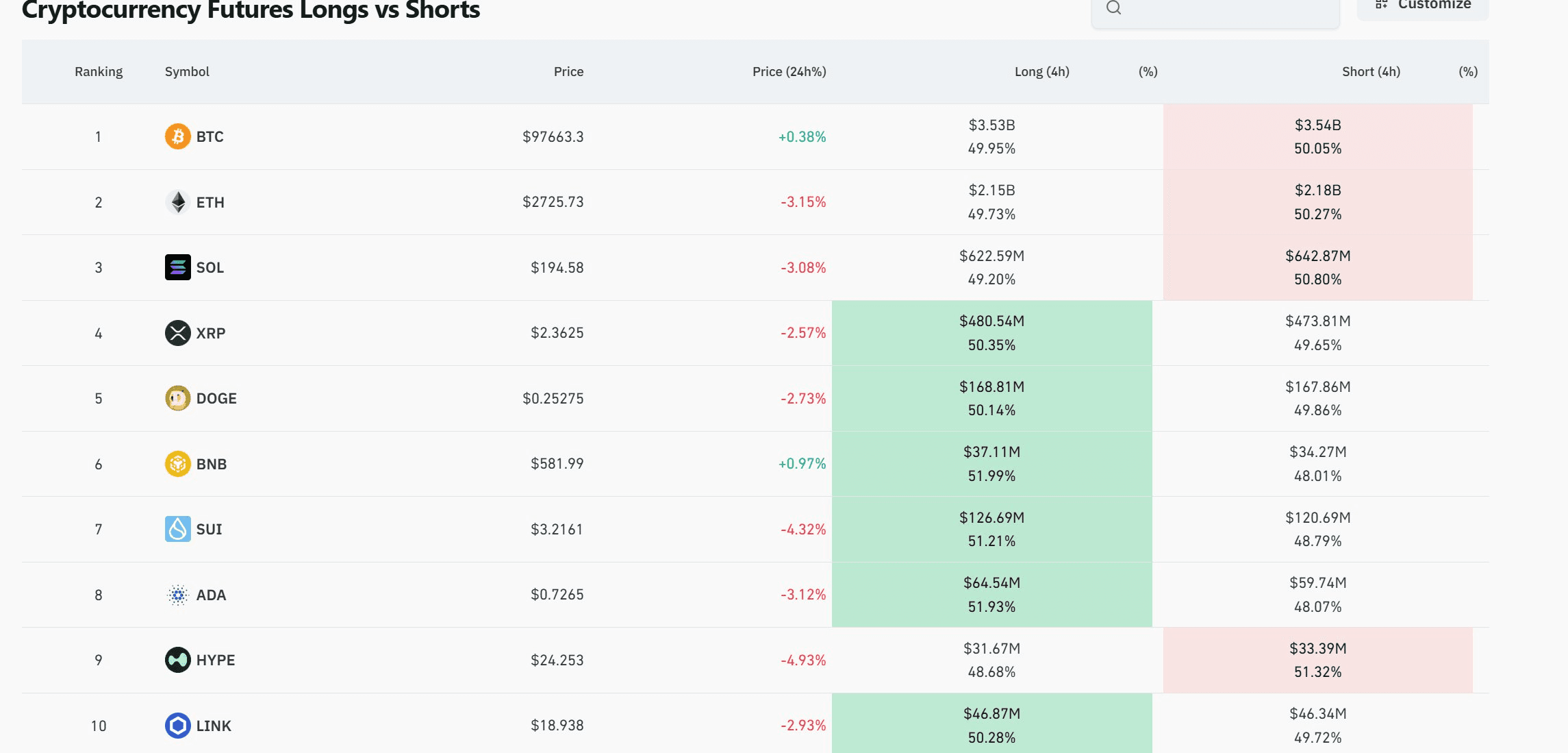The width and height of the screenshot is (1568, 753).
Task: Click the ADA Cardano coin icon
Action: (178, 595)
